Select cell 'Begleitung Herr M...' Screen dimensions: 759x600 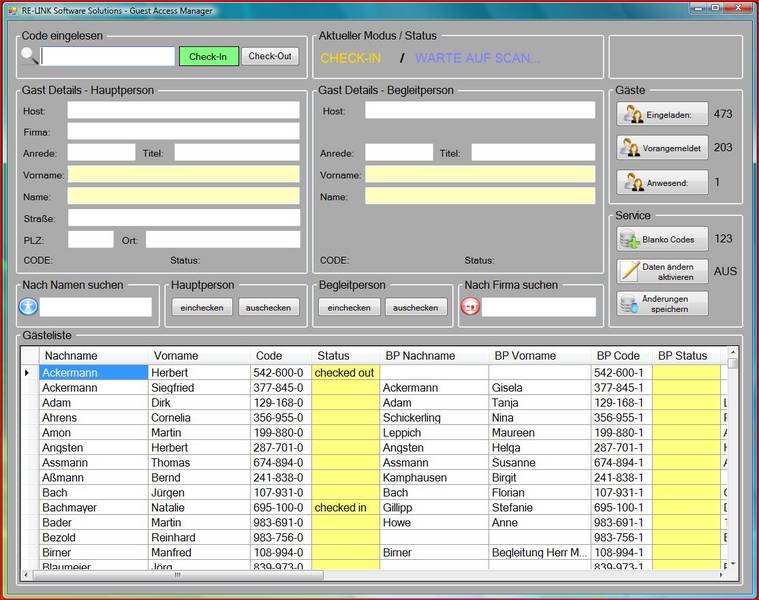point(540,553)
